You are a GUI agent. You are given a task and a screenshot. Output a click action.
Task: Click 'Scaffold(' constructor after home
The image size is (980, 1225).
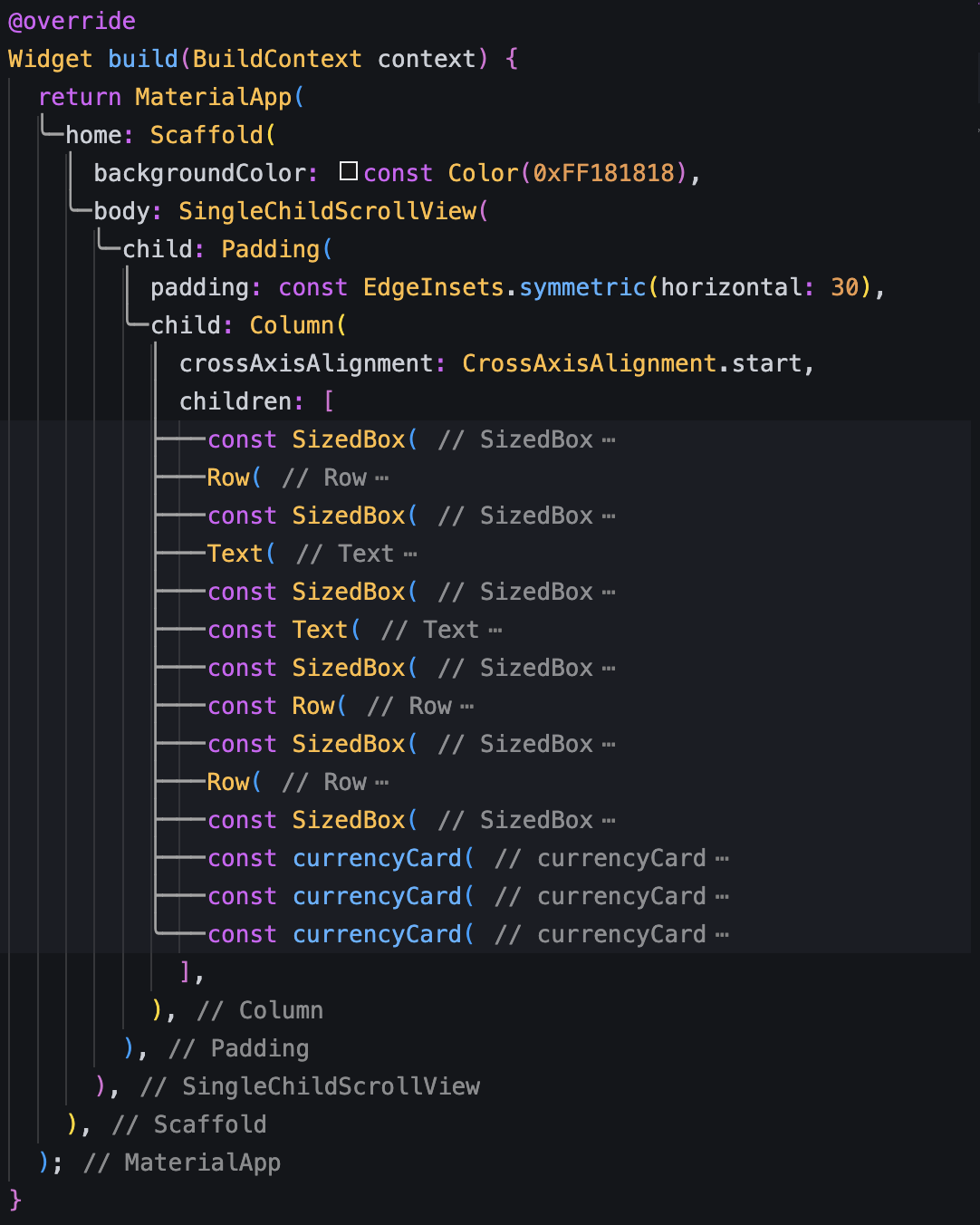tap(213, 135)
